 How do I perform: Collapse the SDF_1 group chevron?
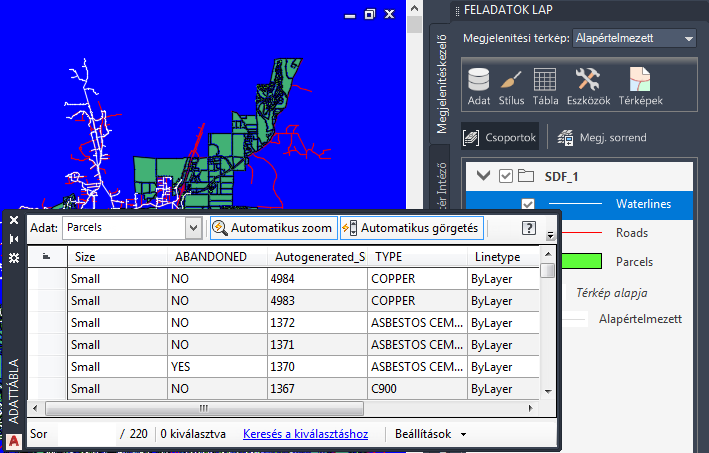(483, 175)
